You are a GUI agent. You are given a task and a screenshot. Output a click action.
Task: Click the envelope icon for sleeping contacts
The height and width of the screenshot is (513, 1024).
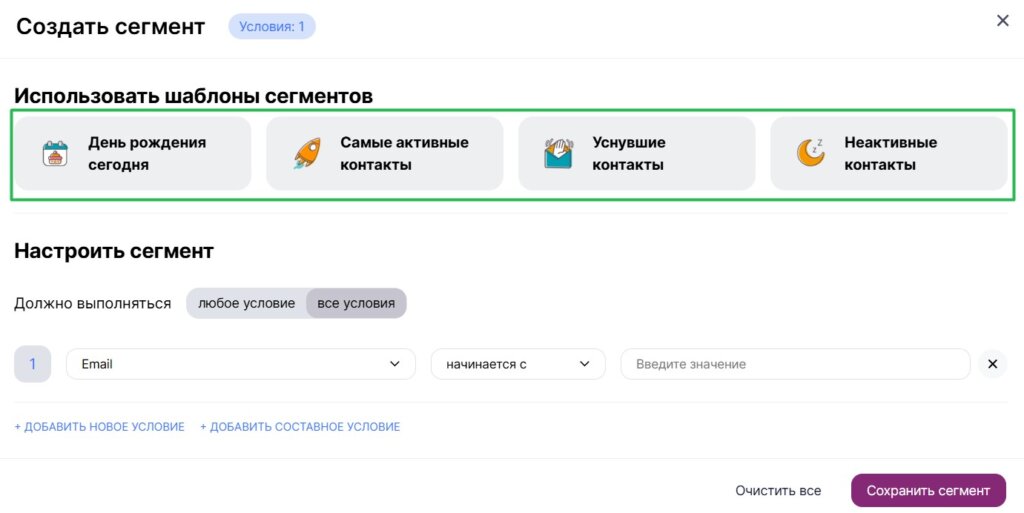point(558,154)
